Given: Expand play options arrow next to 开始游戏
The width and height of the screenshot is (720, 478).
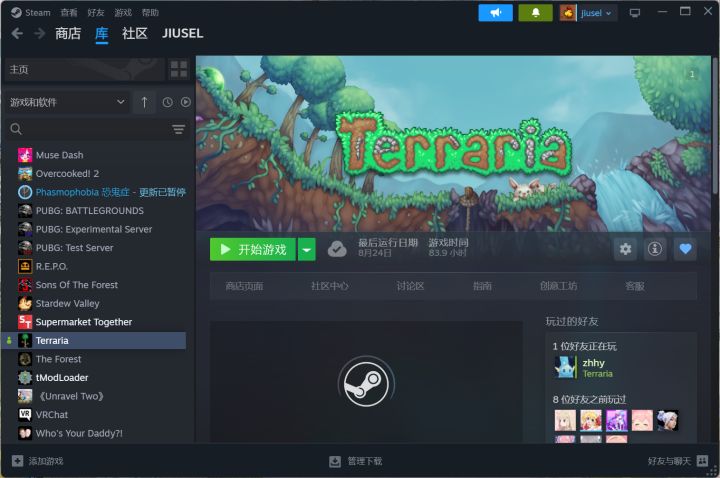Looking at the screenshot, I should pyautogui.click(x=307, y=249).
